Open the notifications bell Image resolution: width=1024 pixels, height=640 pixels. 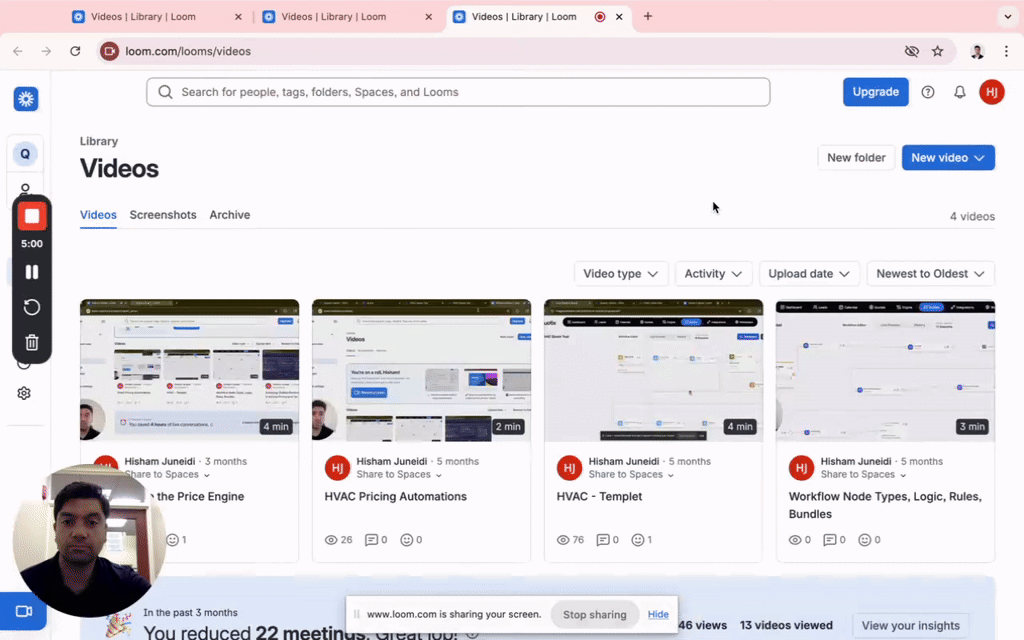tap(959, 92)
